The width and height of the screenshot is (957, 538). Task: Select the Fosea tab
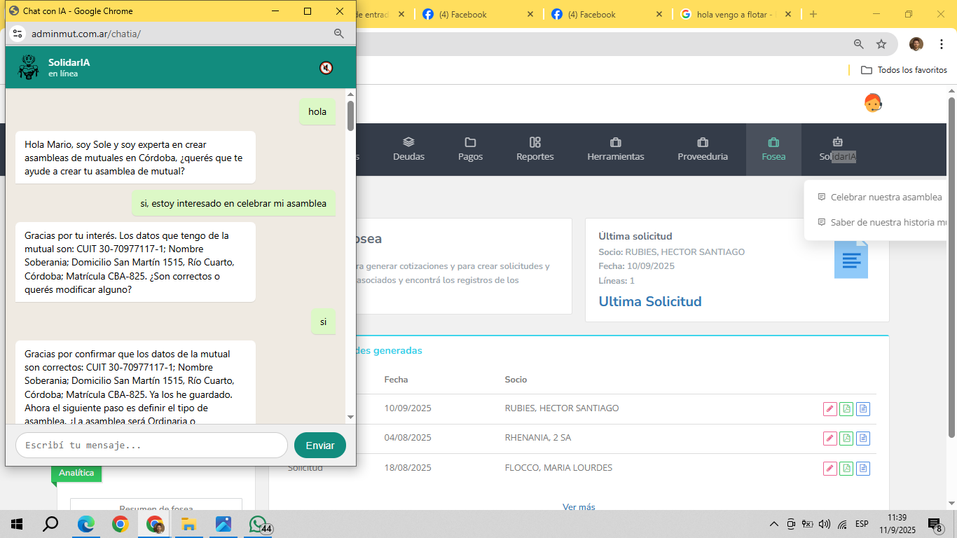(773, 150)
